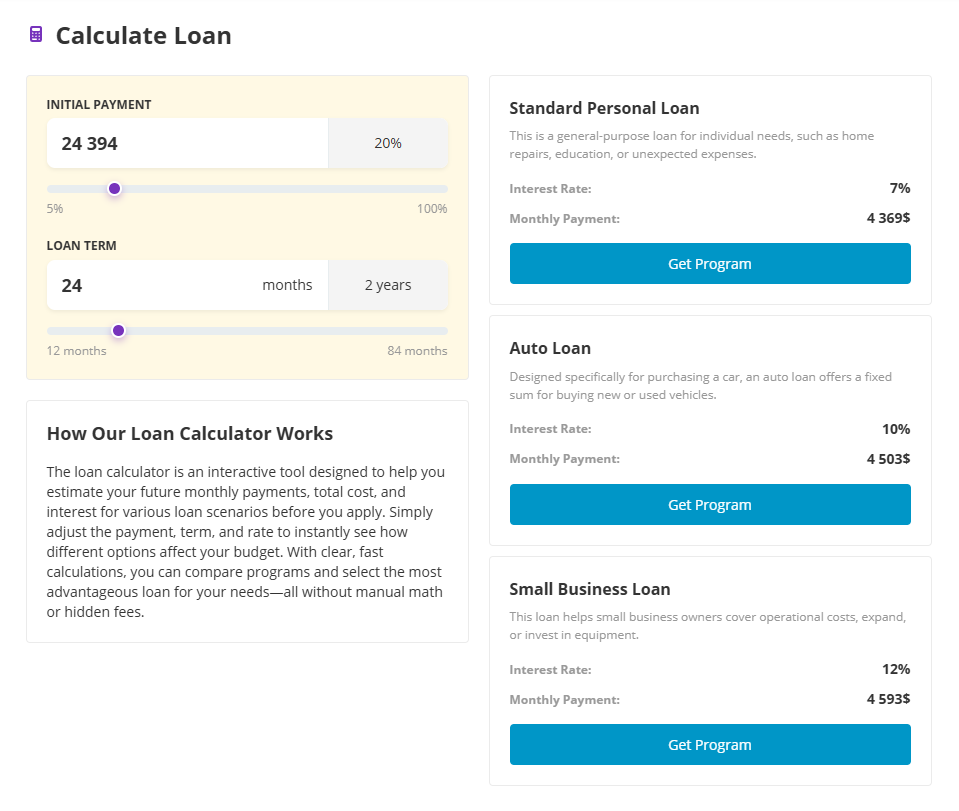Click the initial payment slider track
This screenshot has height=811, width=959.
coord(300,189)
